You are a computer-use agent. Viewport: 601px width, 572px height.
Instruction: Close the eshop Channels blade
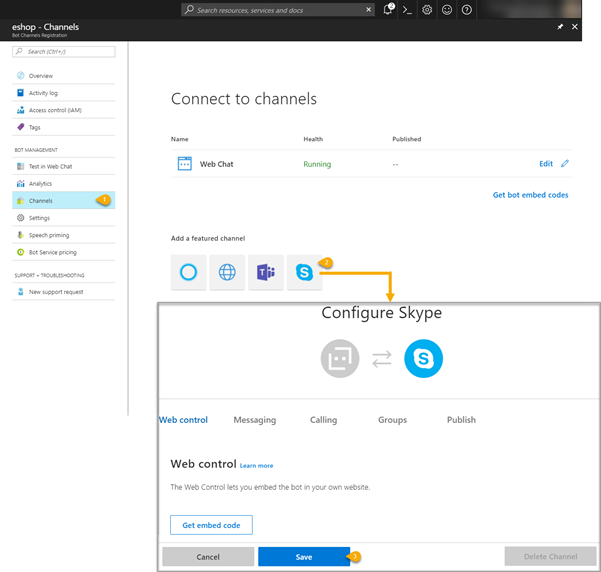[575, 27]
